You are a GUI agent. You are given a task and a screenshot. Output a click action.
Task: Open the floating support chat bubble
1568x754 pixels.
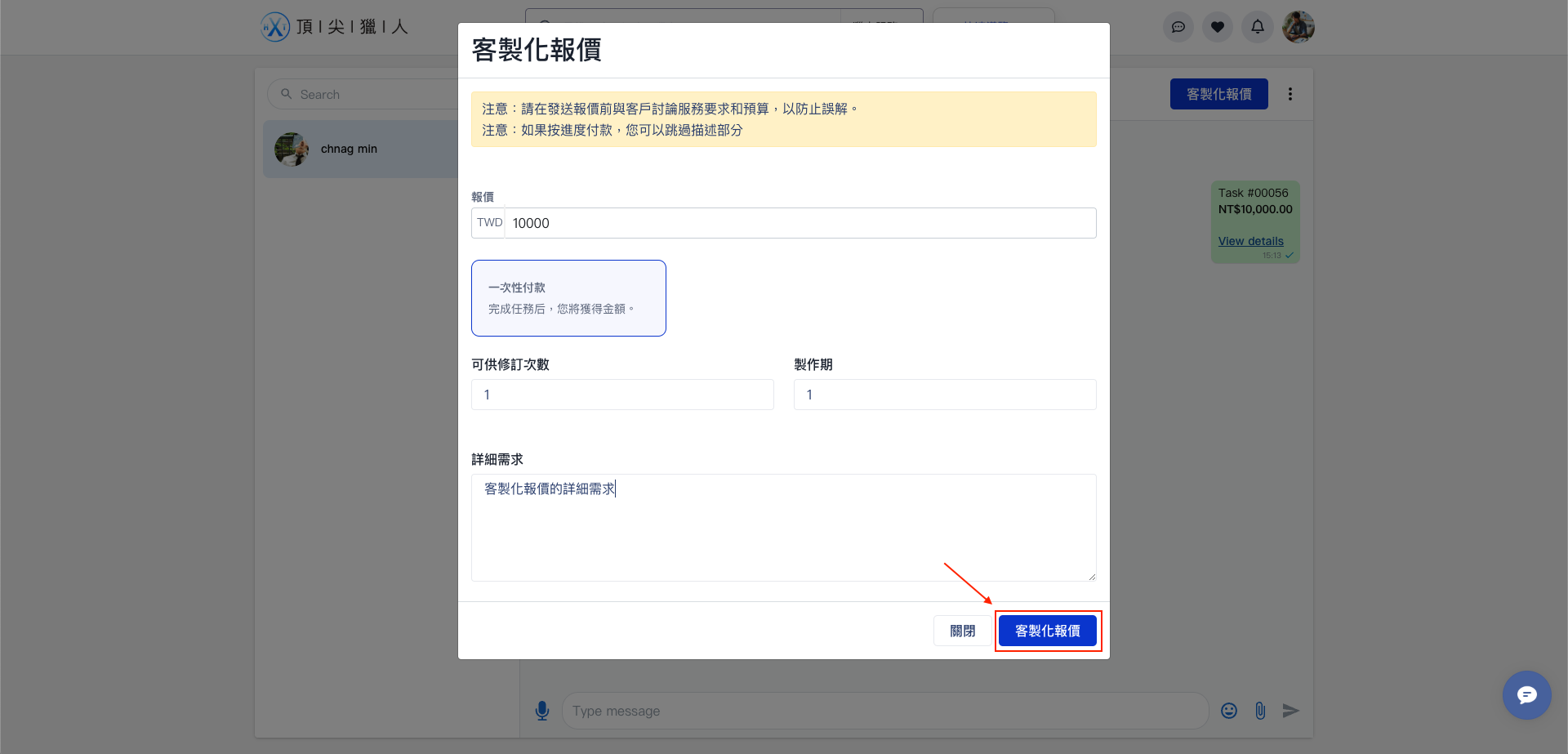coord(1527,695)
